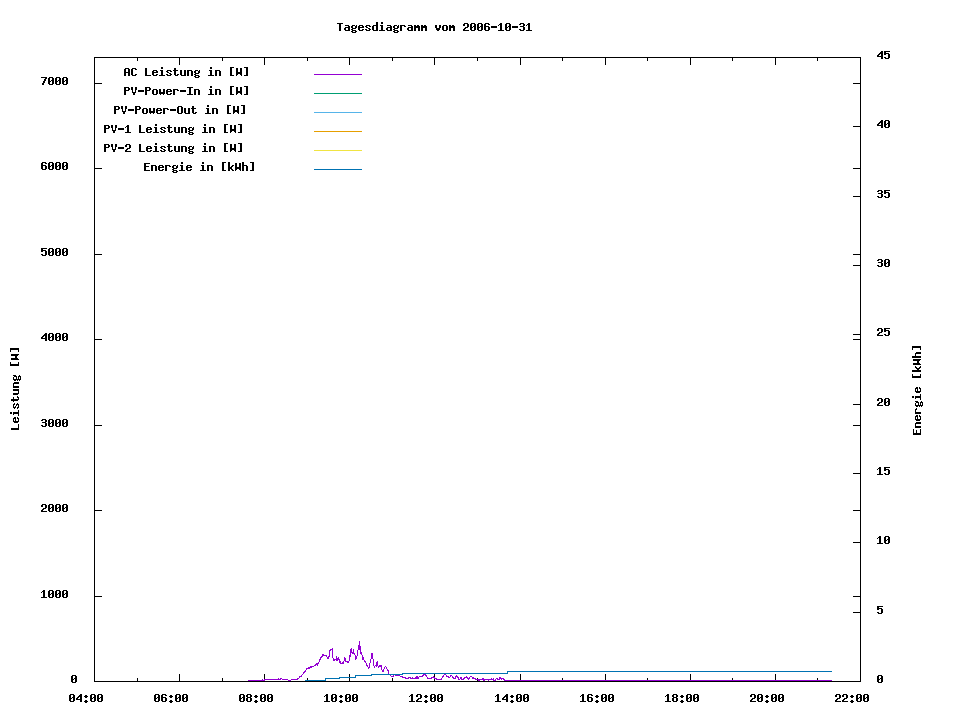Screen dimensions: 960x720
Task: Click the 3000 tick label on Leistung axis
Action: pyautogui.click(x=53, y=424)
